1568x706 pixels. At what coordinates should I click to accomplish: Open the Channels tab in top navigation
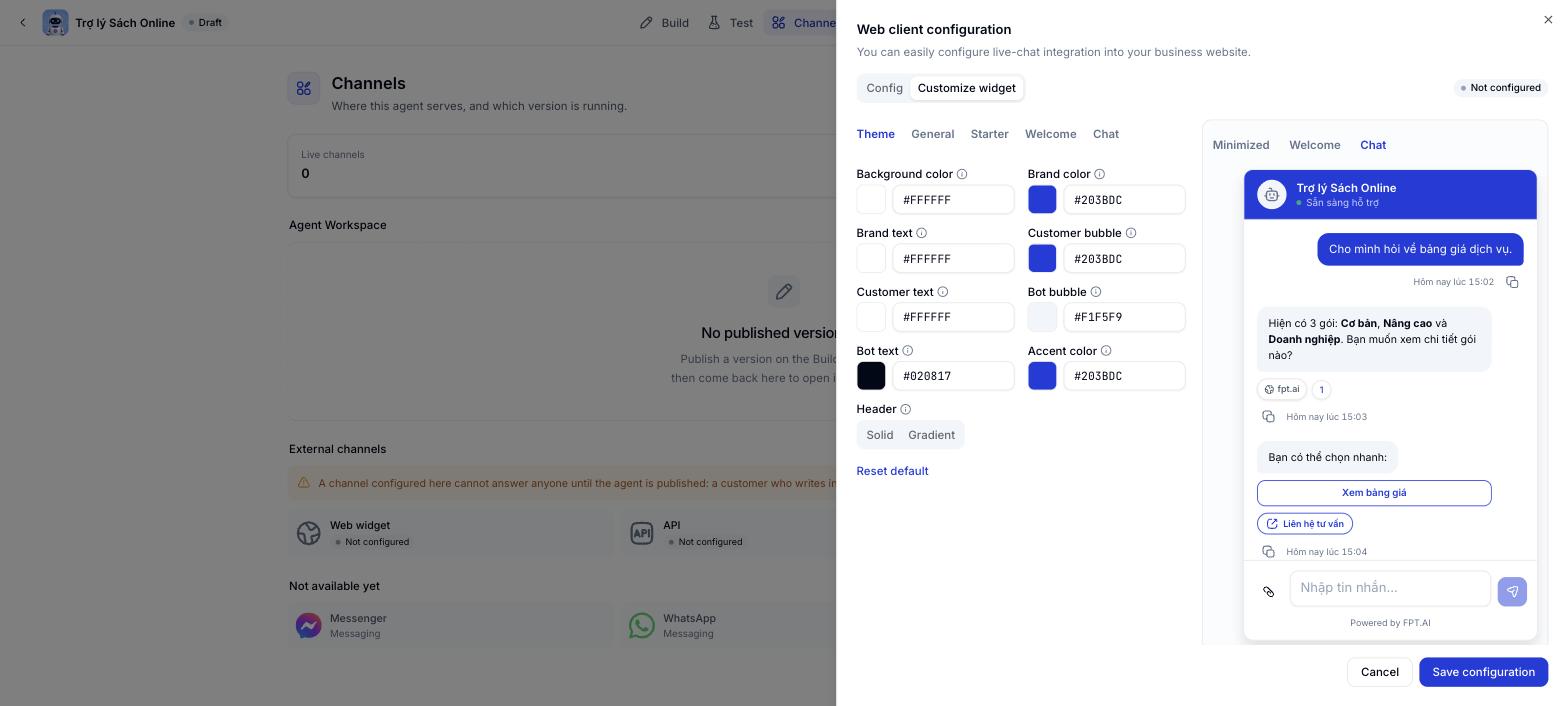(x=800, y=22)
